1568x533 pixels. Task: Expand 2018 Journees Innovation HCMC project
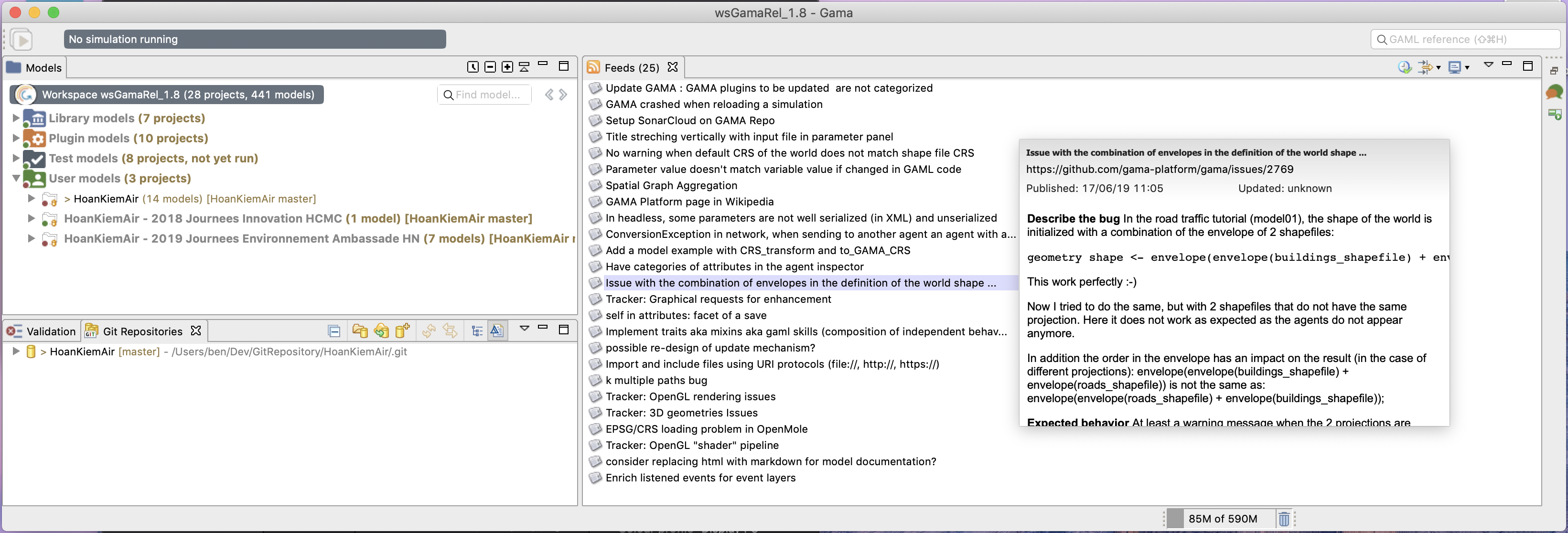pyautogui.click(x=31, y=218)
